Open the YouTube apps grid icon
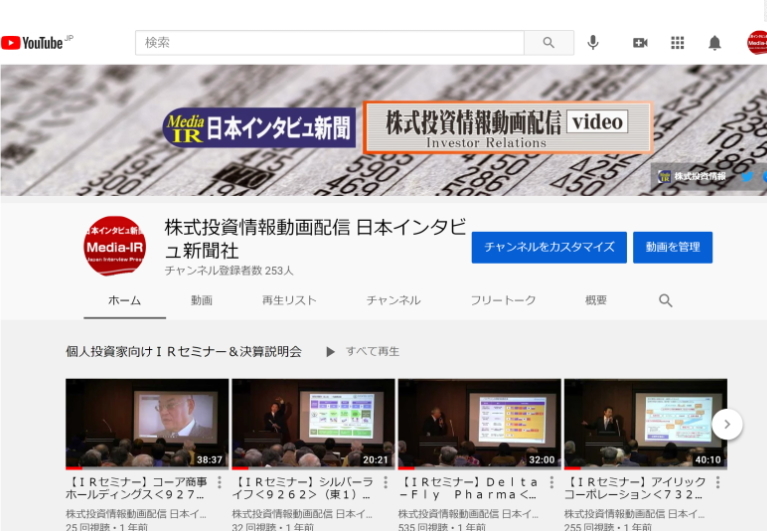Image resolution: width=767 pixels, height=531 pixels. (677, 43)
